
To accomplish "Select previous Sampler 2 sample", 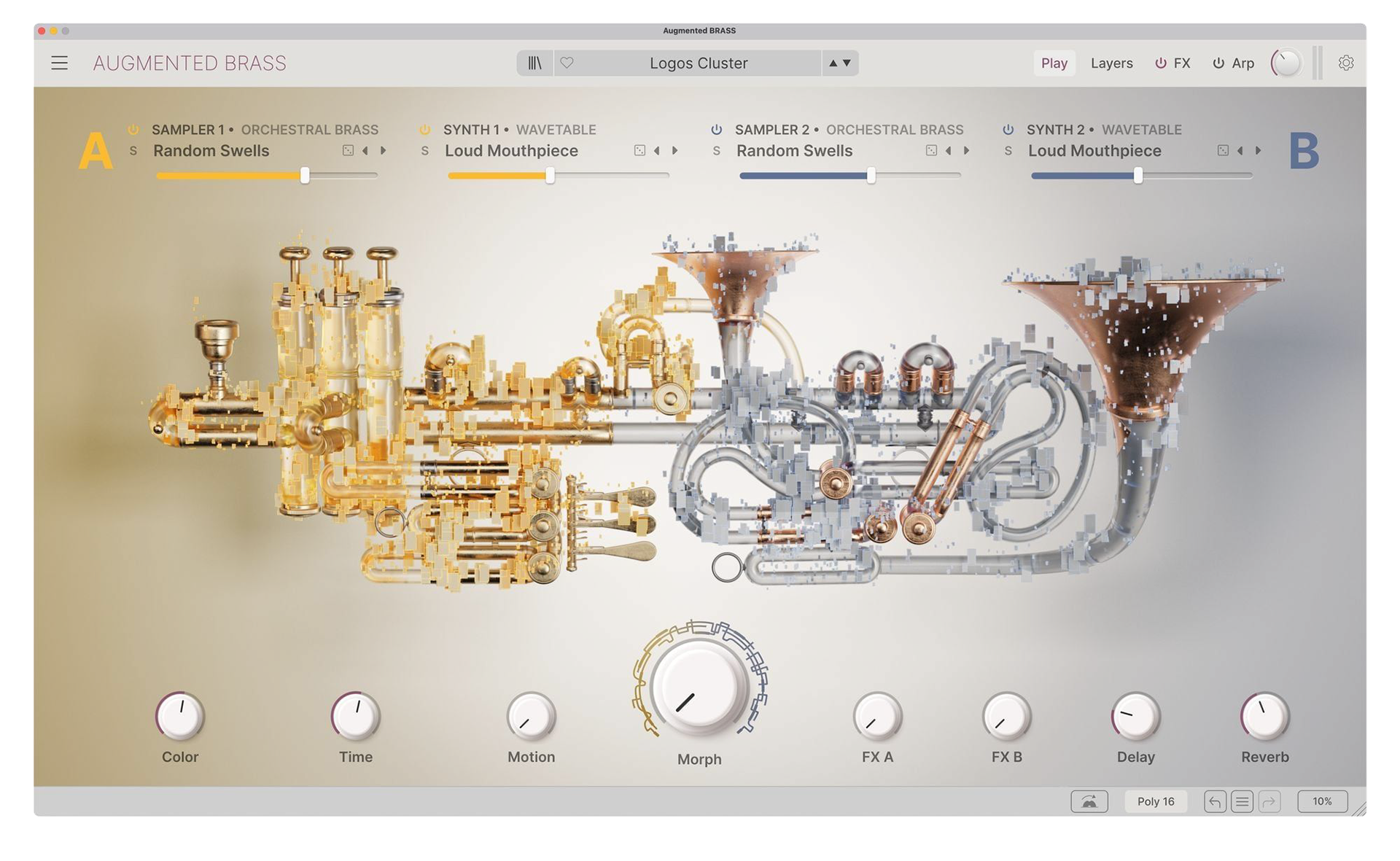I will [x=949, y=150].
